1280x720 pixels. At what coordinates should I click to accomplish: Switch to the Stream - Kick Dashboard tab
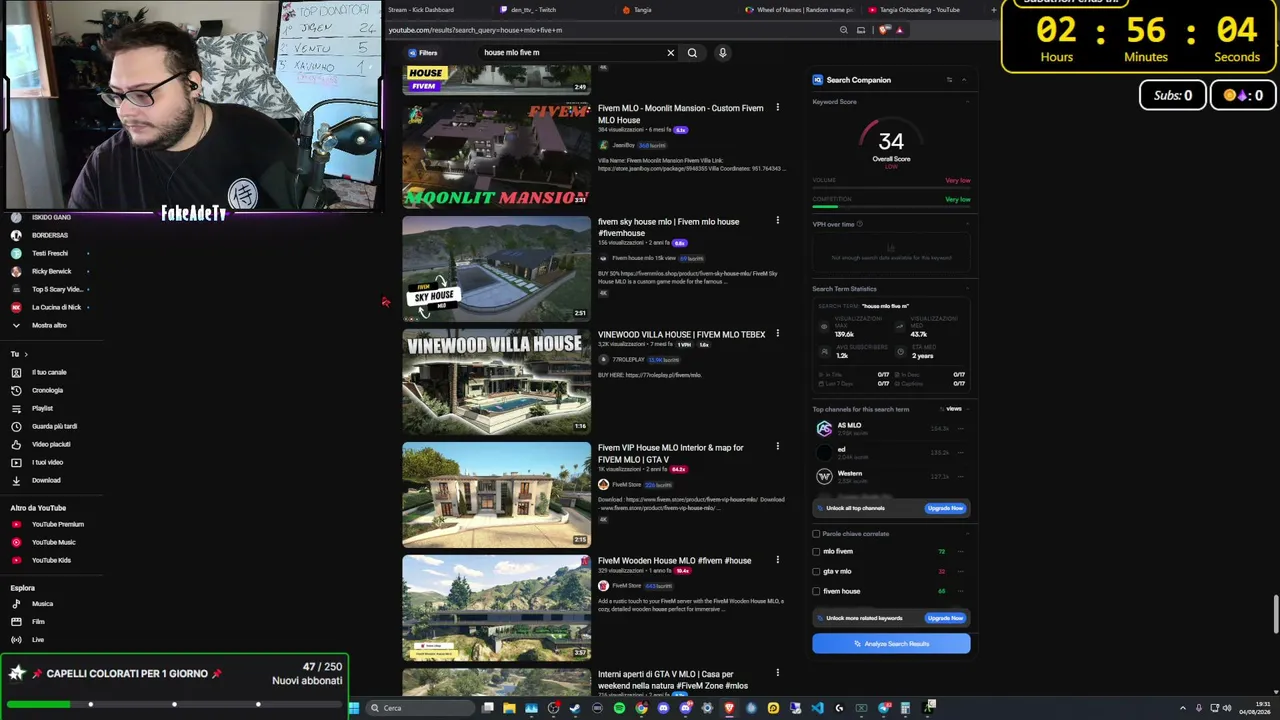420,10
